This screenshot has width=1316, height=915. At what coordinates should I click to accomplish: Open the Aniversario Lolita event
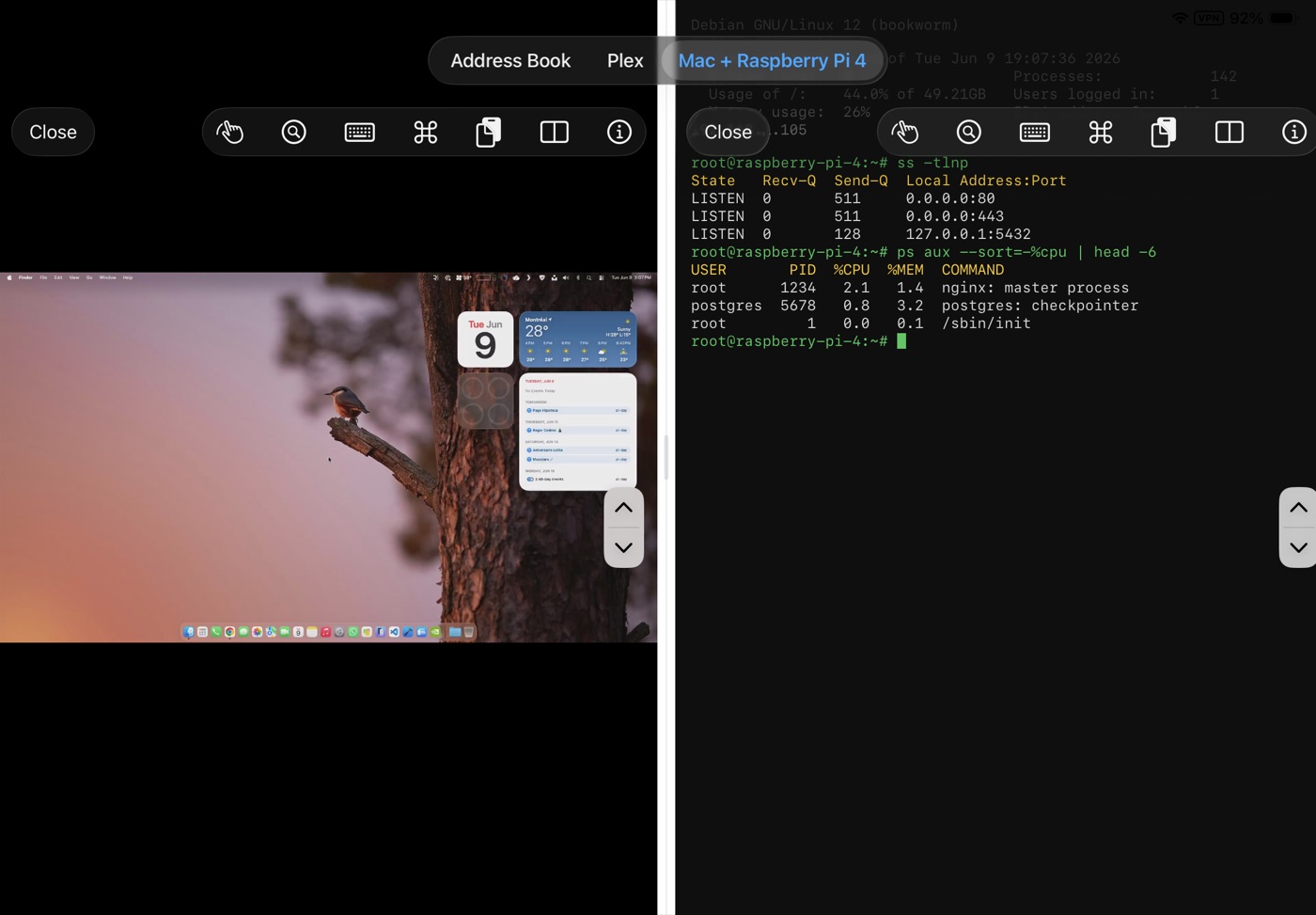pos(577,450)
